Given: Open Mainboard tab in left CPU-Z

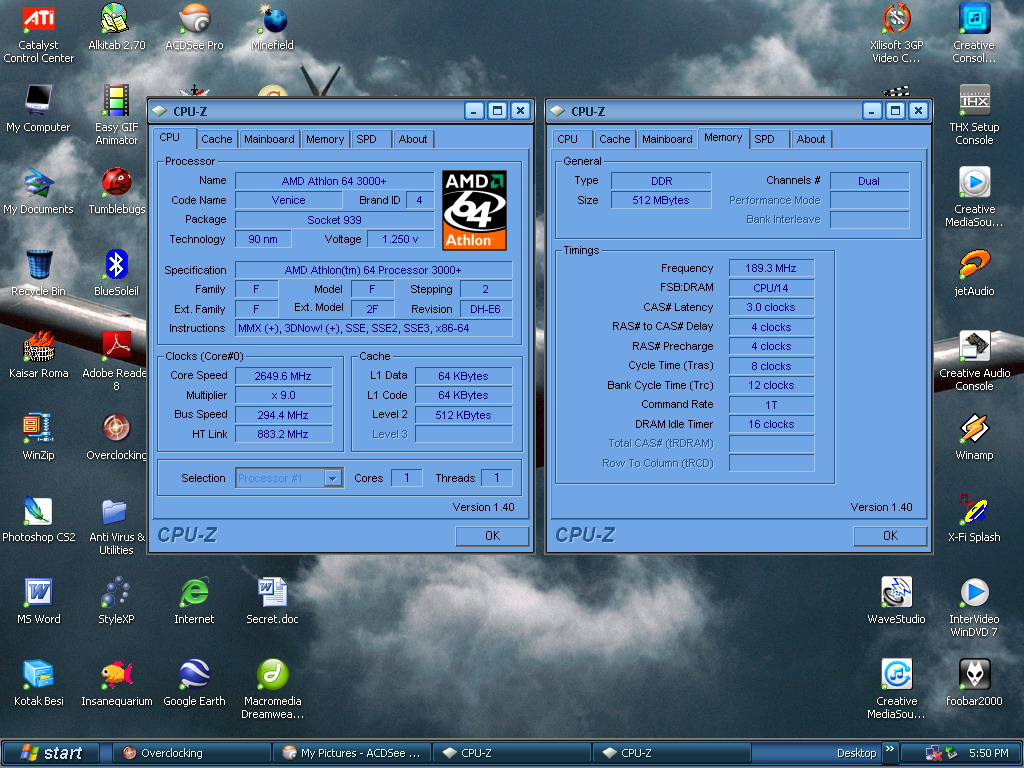Looking at the screenshot, I should (269, 139).
